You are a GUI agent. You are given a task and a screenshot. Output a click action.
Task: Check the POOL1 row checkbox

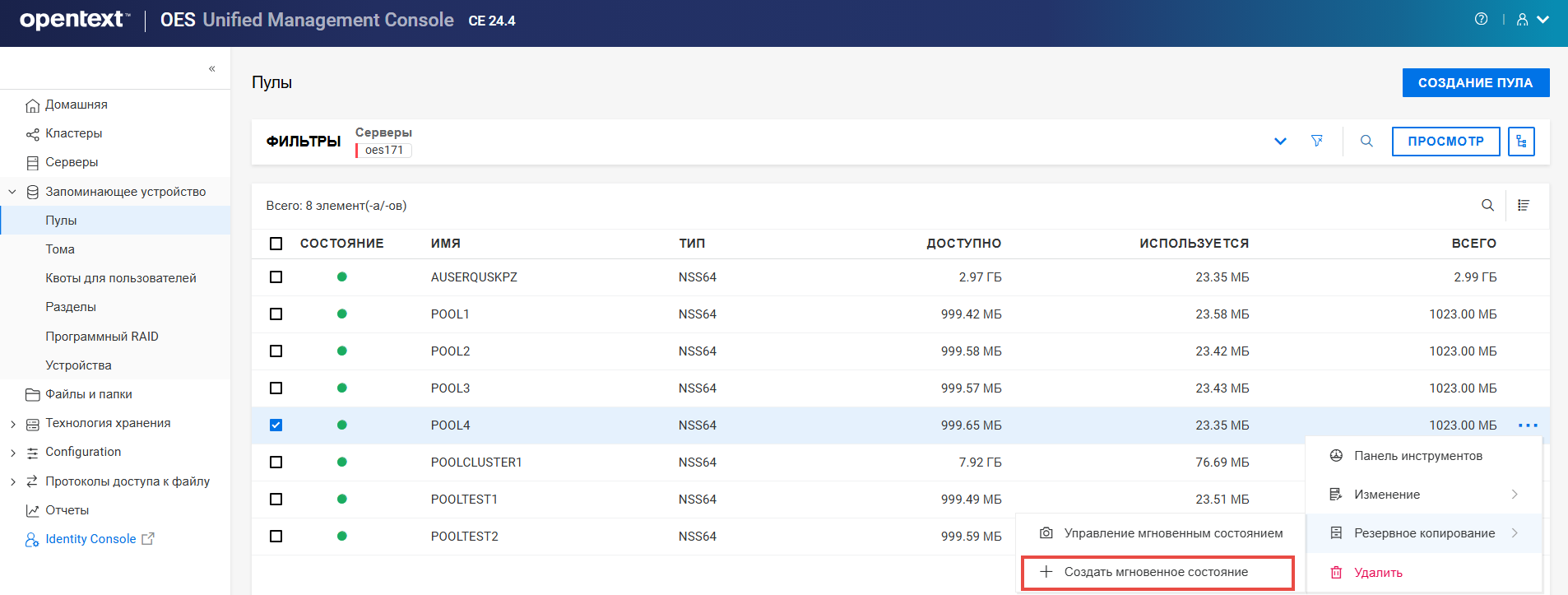pos(276,314)
